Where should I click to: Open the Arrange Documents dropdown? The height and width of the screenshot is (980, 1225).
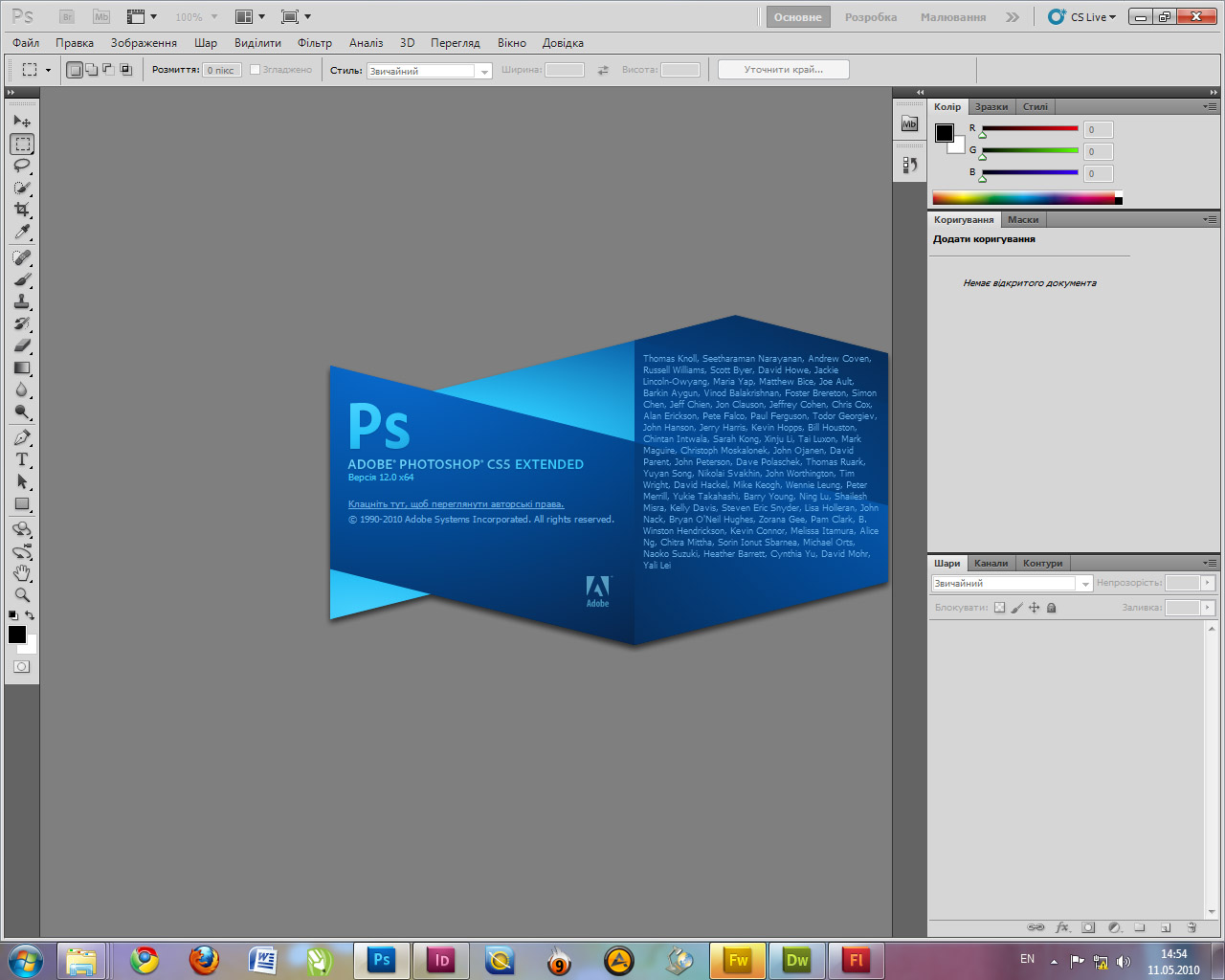click(250, 16)
